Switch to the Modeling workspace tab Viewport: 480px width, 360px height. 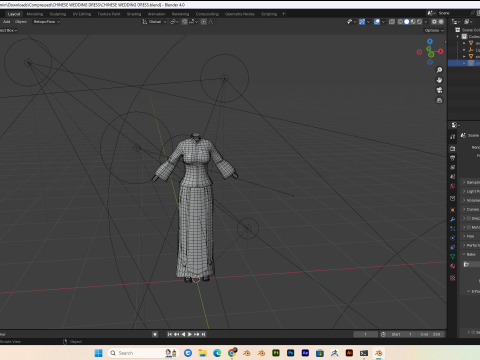point(35,14)
